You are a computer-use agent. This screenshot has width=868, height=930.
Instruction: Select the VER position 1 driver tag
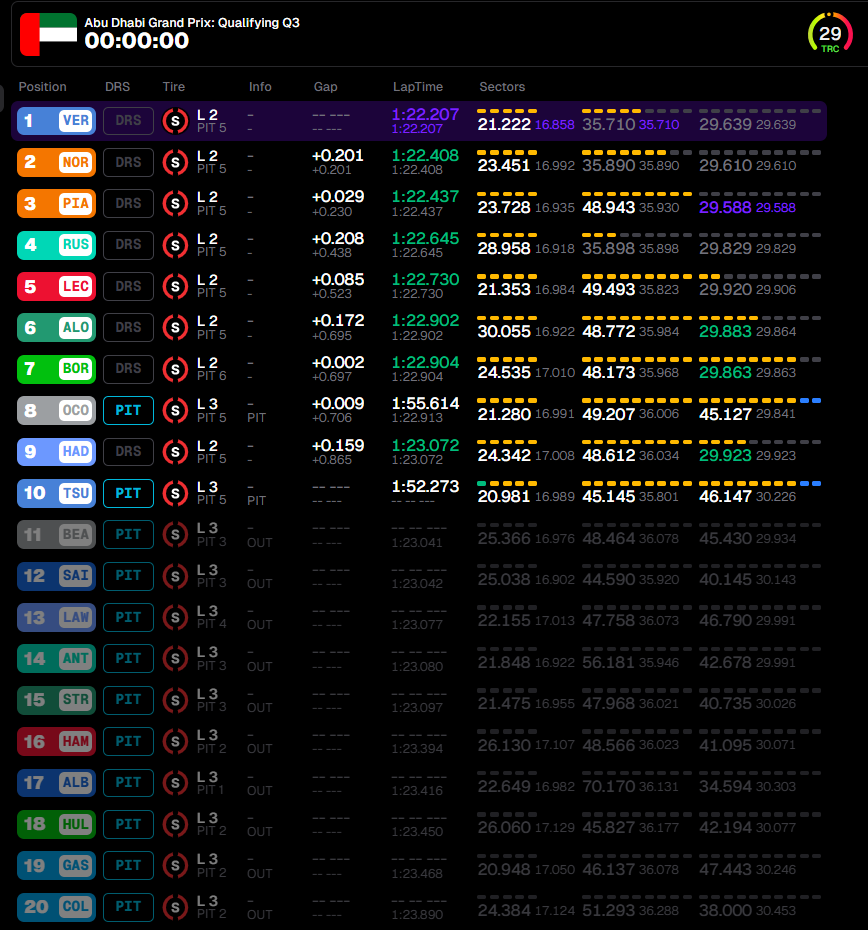[56, 121]
